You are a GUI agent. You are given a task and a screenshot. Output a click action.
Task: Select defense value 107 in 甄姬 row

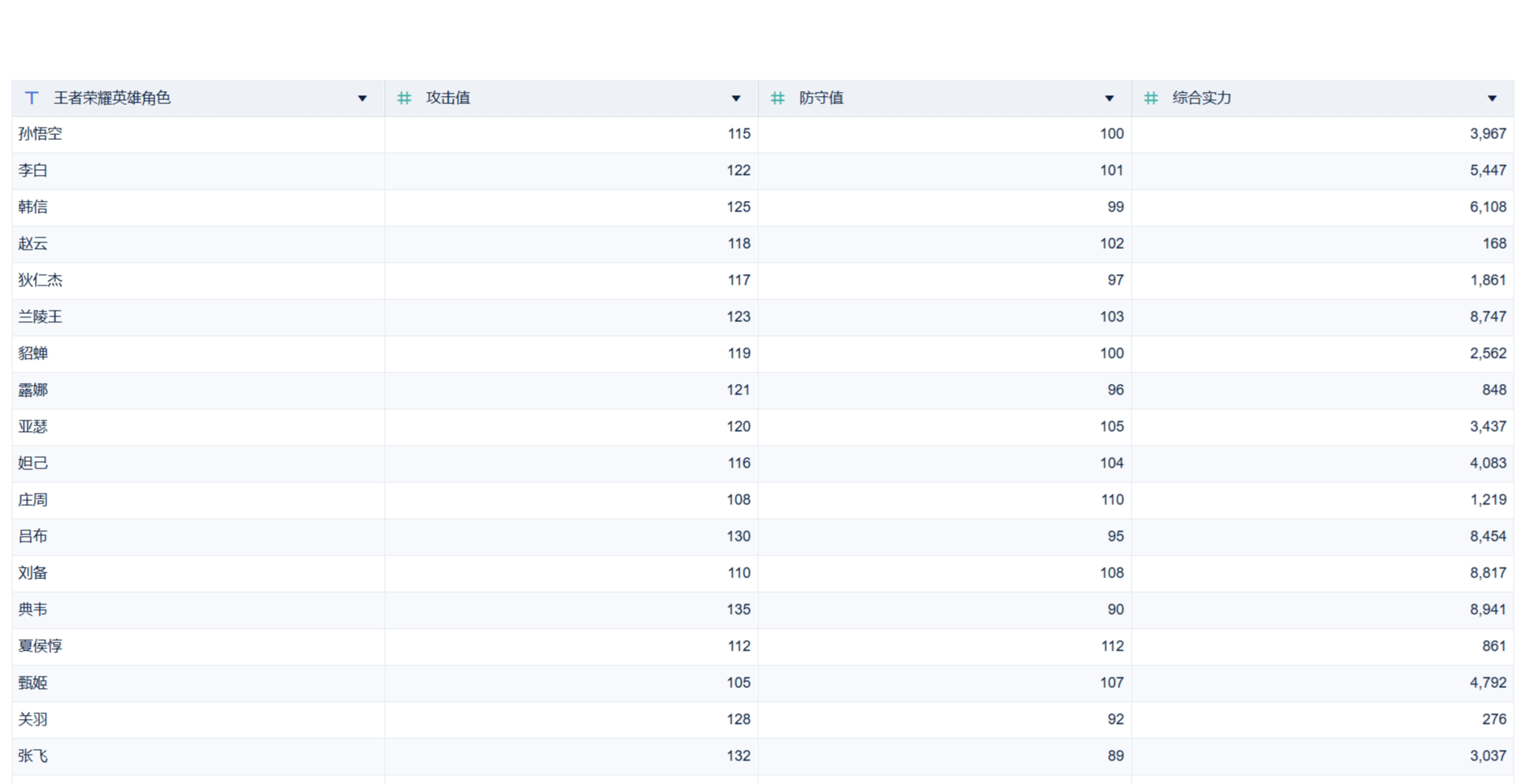1112,683
